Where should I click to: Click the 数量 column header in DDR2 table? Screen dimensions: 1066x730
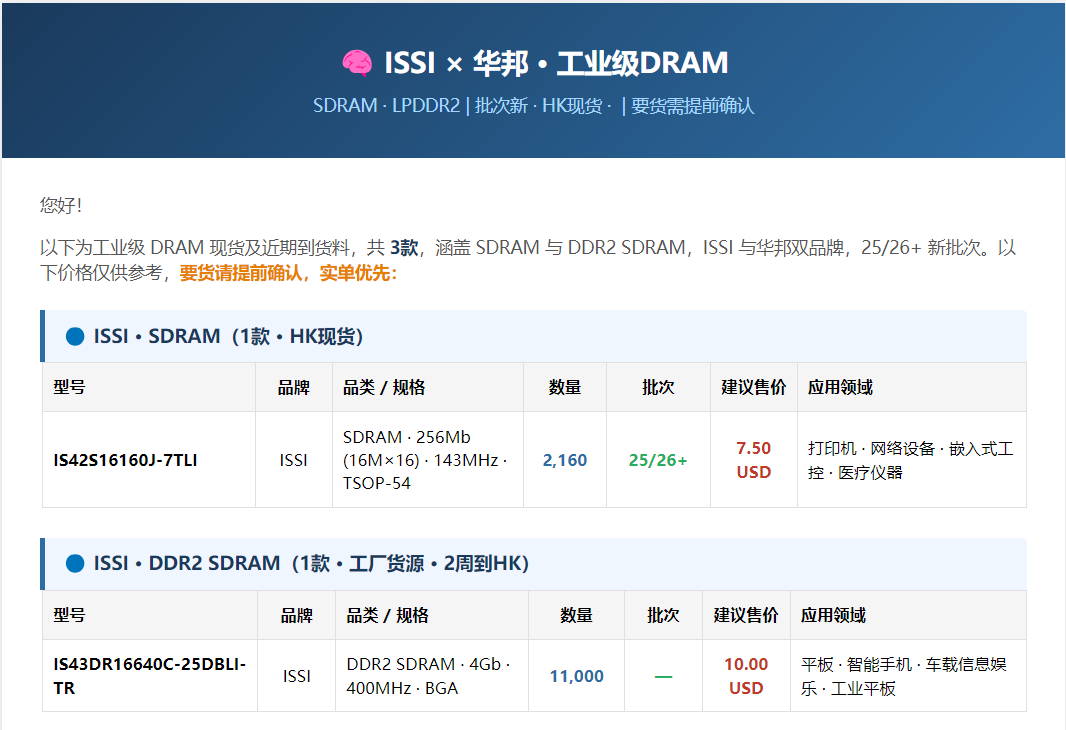pos(577,615)
